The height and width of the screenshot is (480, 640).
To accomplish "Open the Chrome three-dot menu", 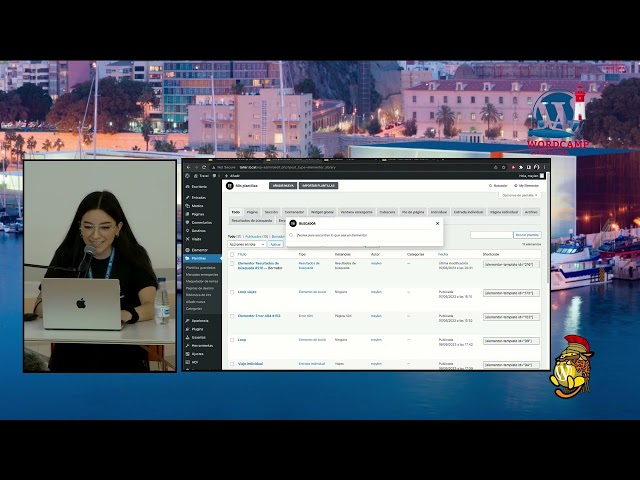I will pyautogui.click(x=544, y=167).
